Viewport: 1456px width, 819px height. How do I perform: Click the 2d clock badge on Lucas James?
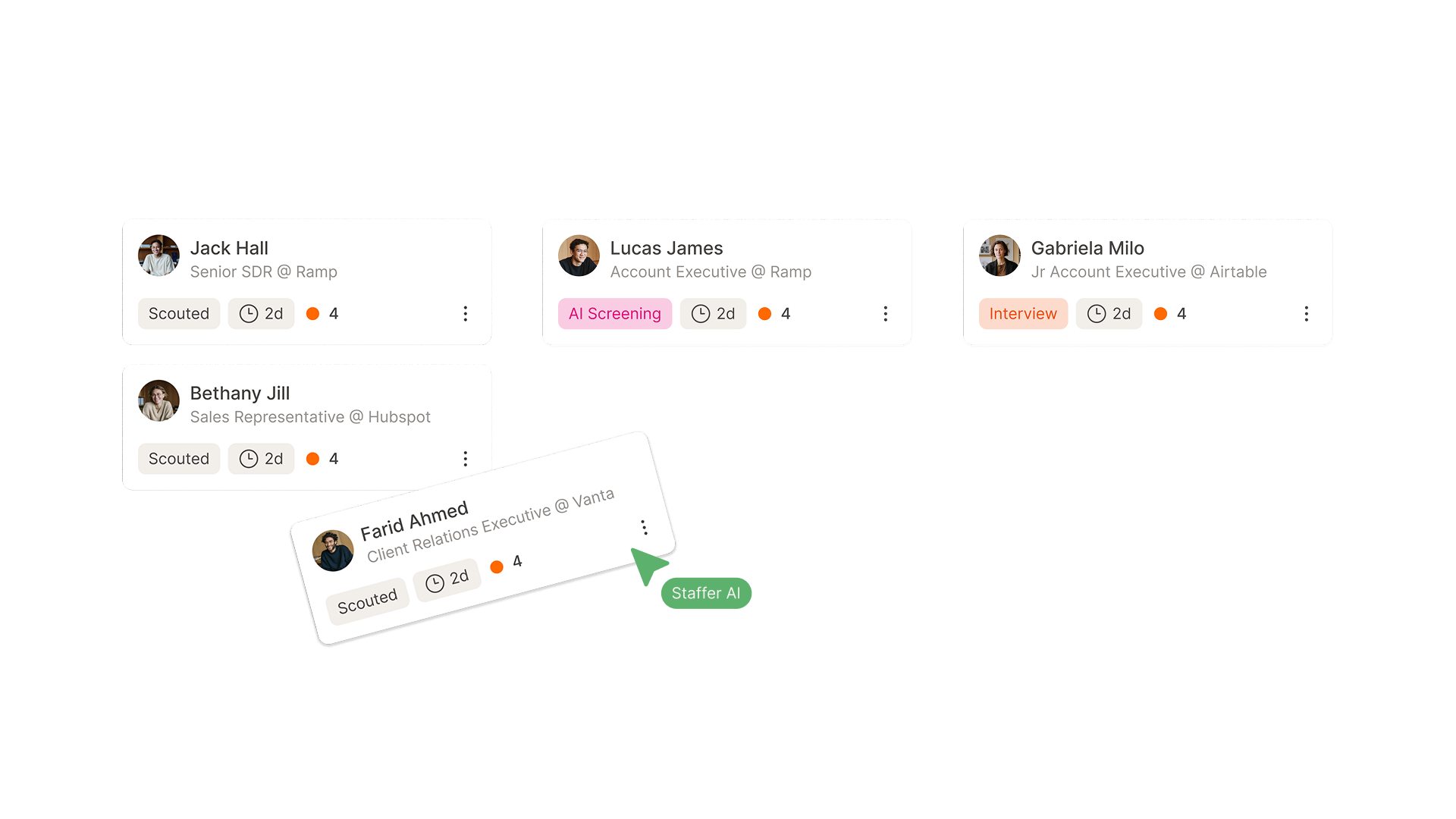[x=713, y=314]
